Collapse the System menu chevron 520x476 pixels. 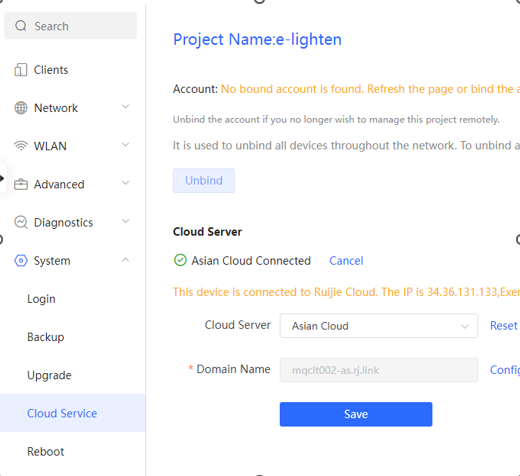tap(125, 260)
